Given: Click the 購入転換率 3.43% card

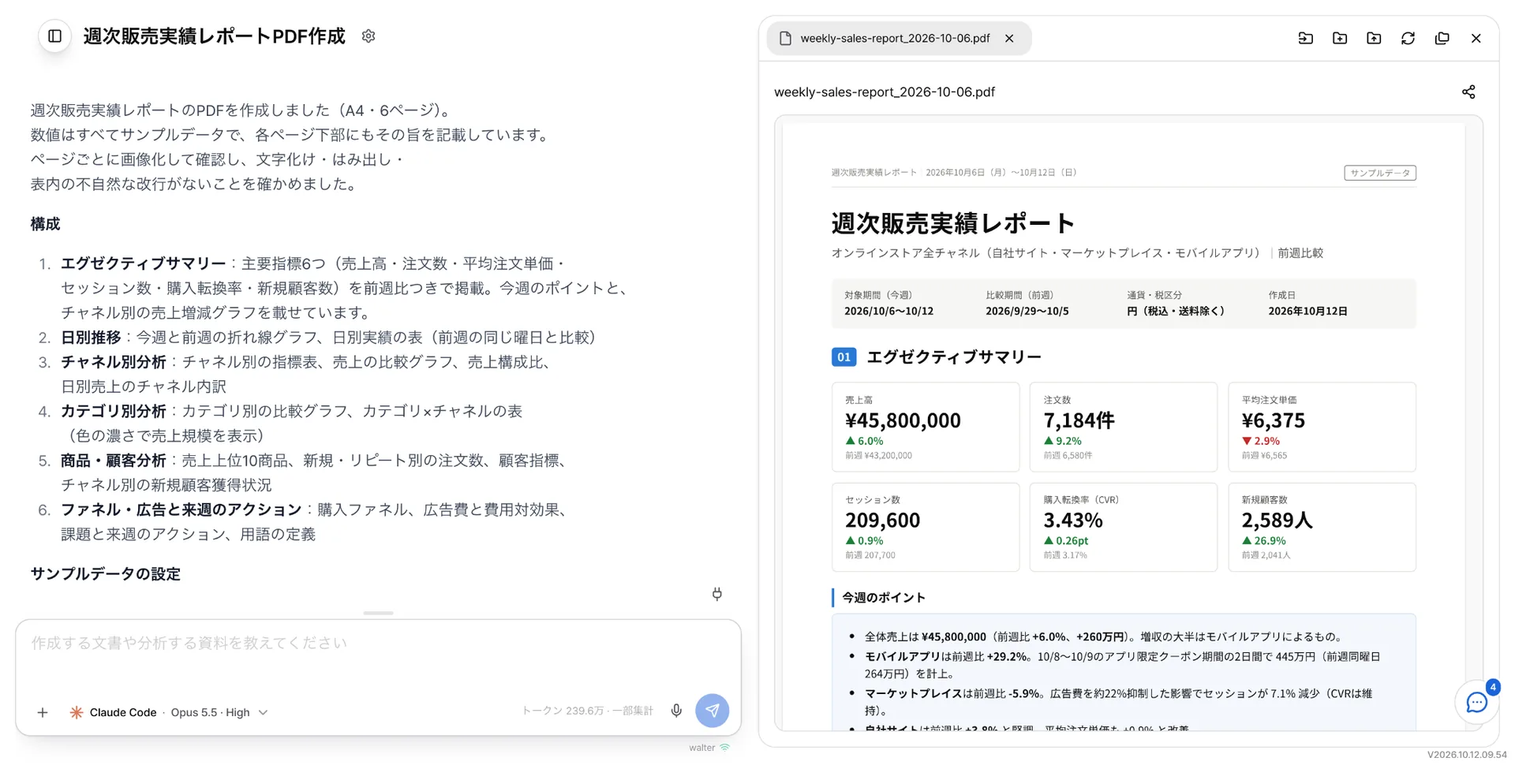Looking at the screenshot, I should [x=1124, y=527].
